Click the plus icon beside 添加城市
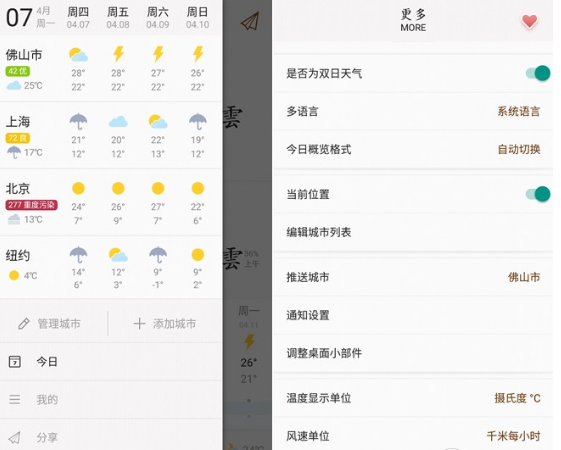This screenshot has width=561, height=450. (x=139, y=324)
